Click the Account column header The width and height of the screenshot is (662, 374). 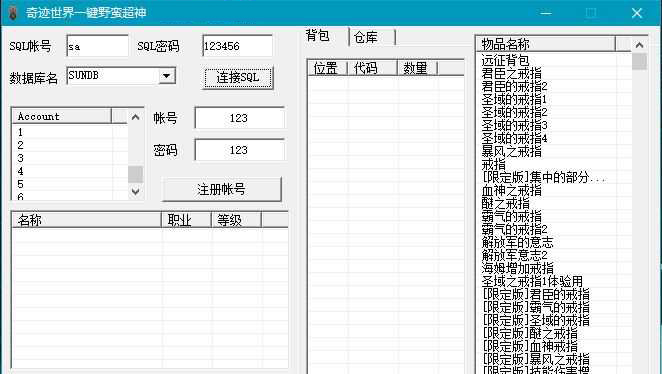[x=62, y=116]
